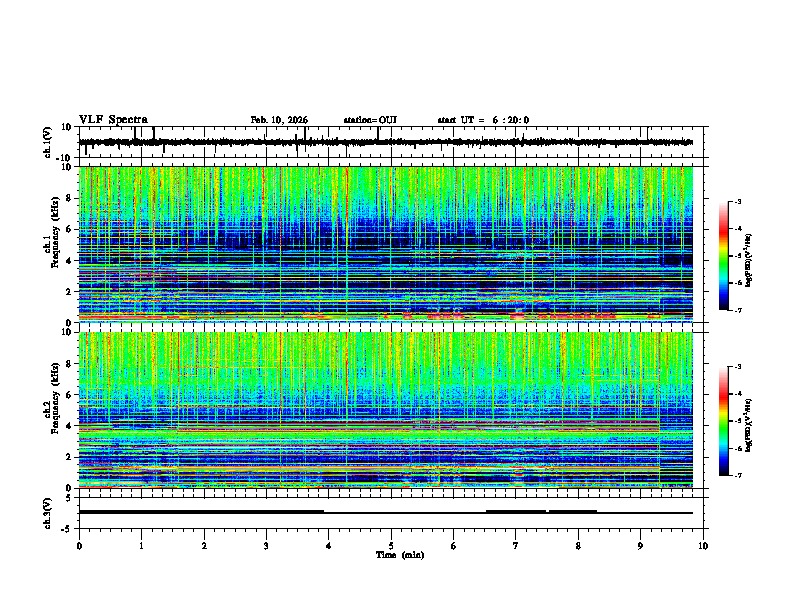Click the "1" tick on the time axis
Image resolution: width=792 pixels, height=612 pixels.
point(141,546)
